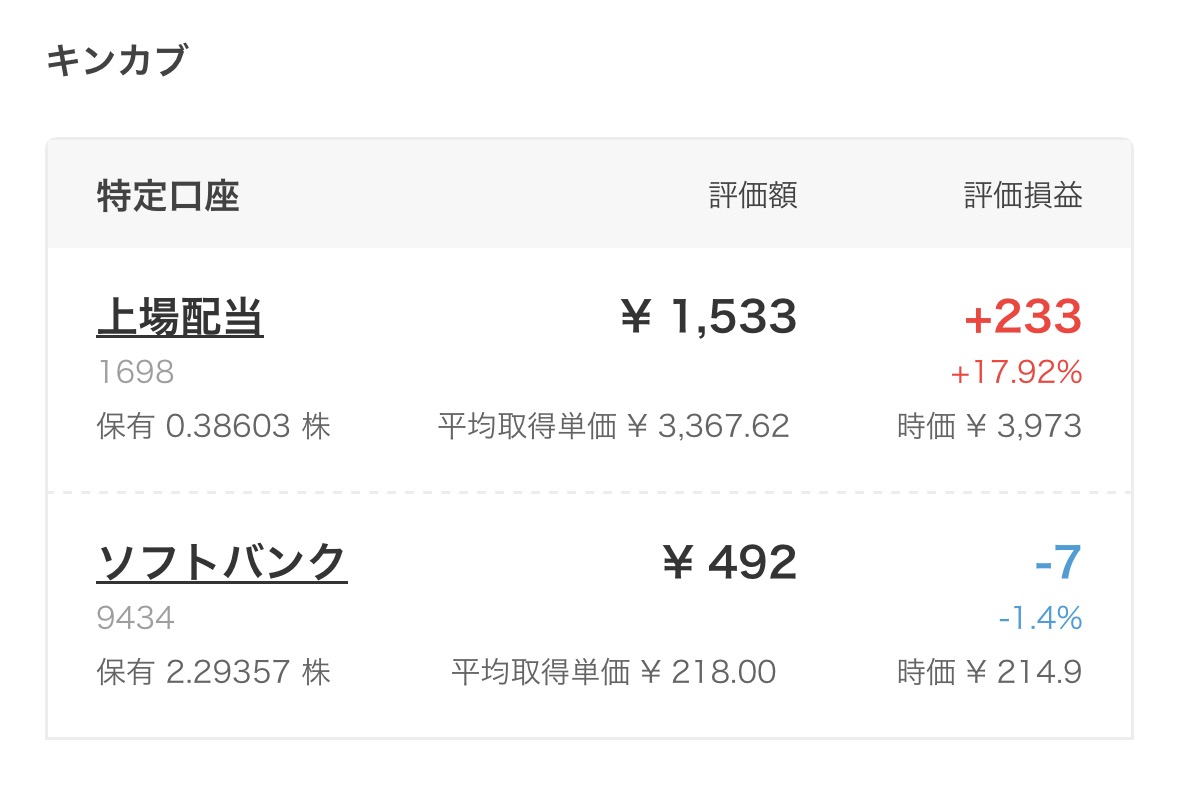Screen dimensions: 1179x791
Task: Click the 評価額 column header
Action: (753, 196)
